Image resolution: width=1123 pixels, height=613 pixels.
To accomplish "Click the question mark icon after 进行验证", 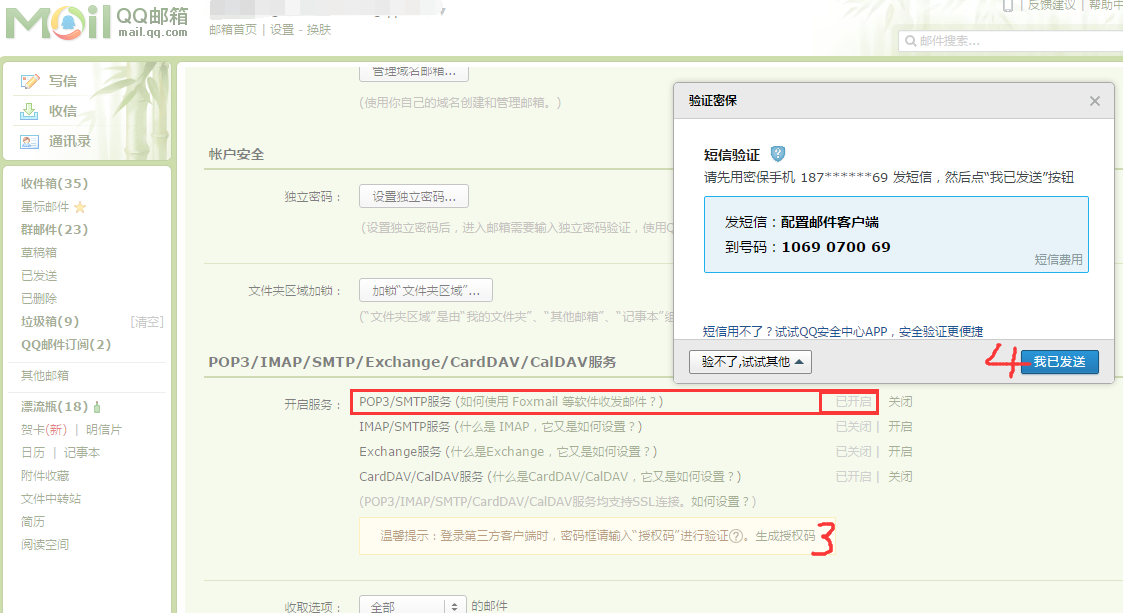I will click(x=736, y=536).
